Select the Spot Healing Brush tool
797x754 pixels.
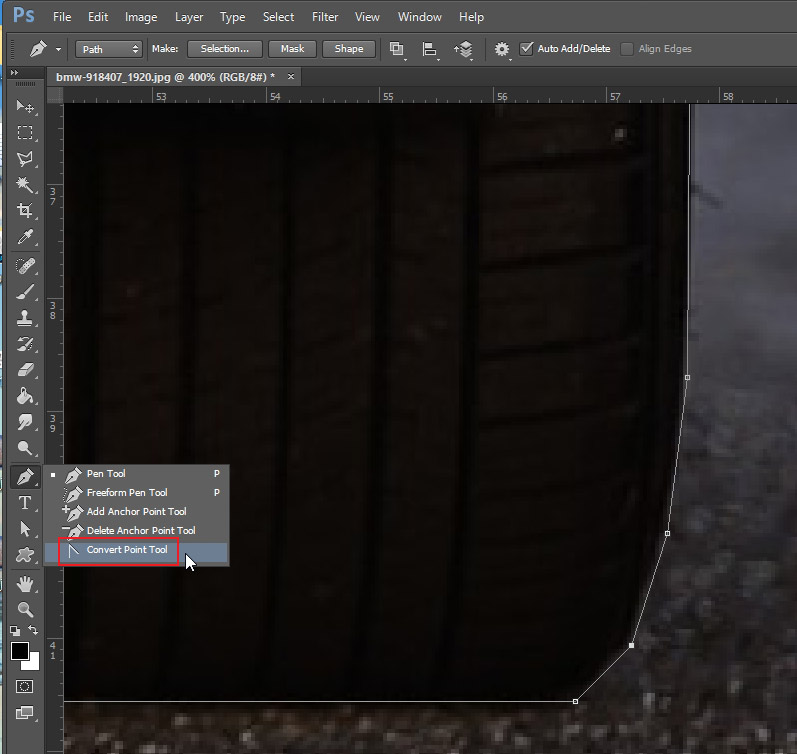pos(25,266)
